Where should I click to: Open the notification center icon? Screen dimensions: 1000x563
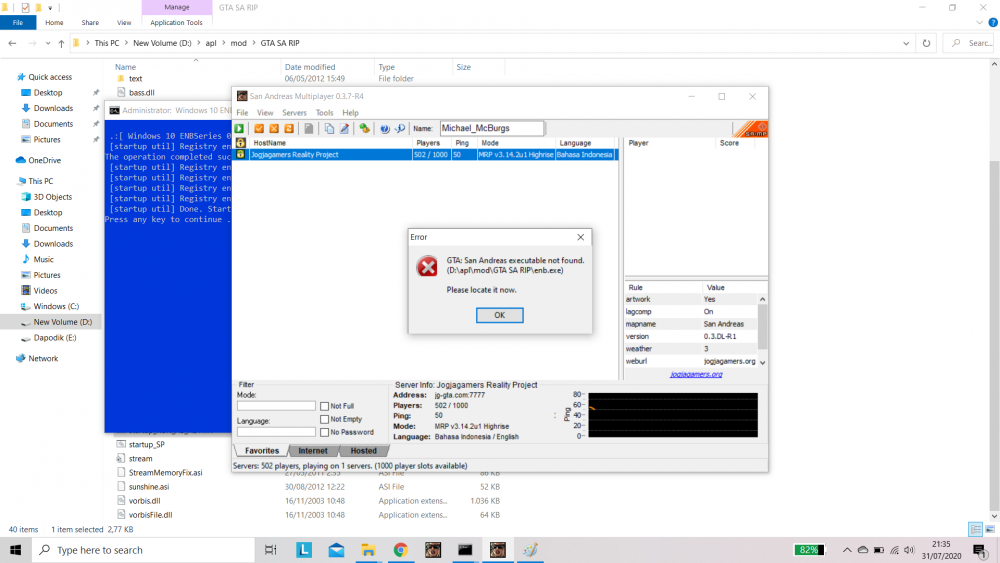coord(980,550)
